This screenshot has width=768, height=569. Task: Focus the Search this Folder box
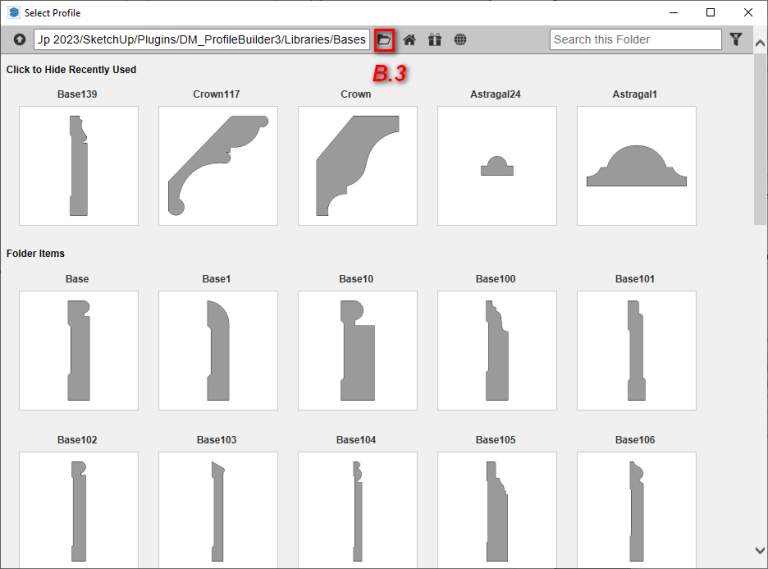(636, 40)
